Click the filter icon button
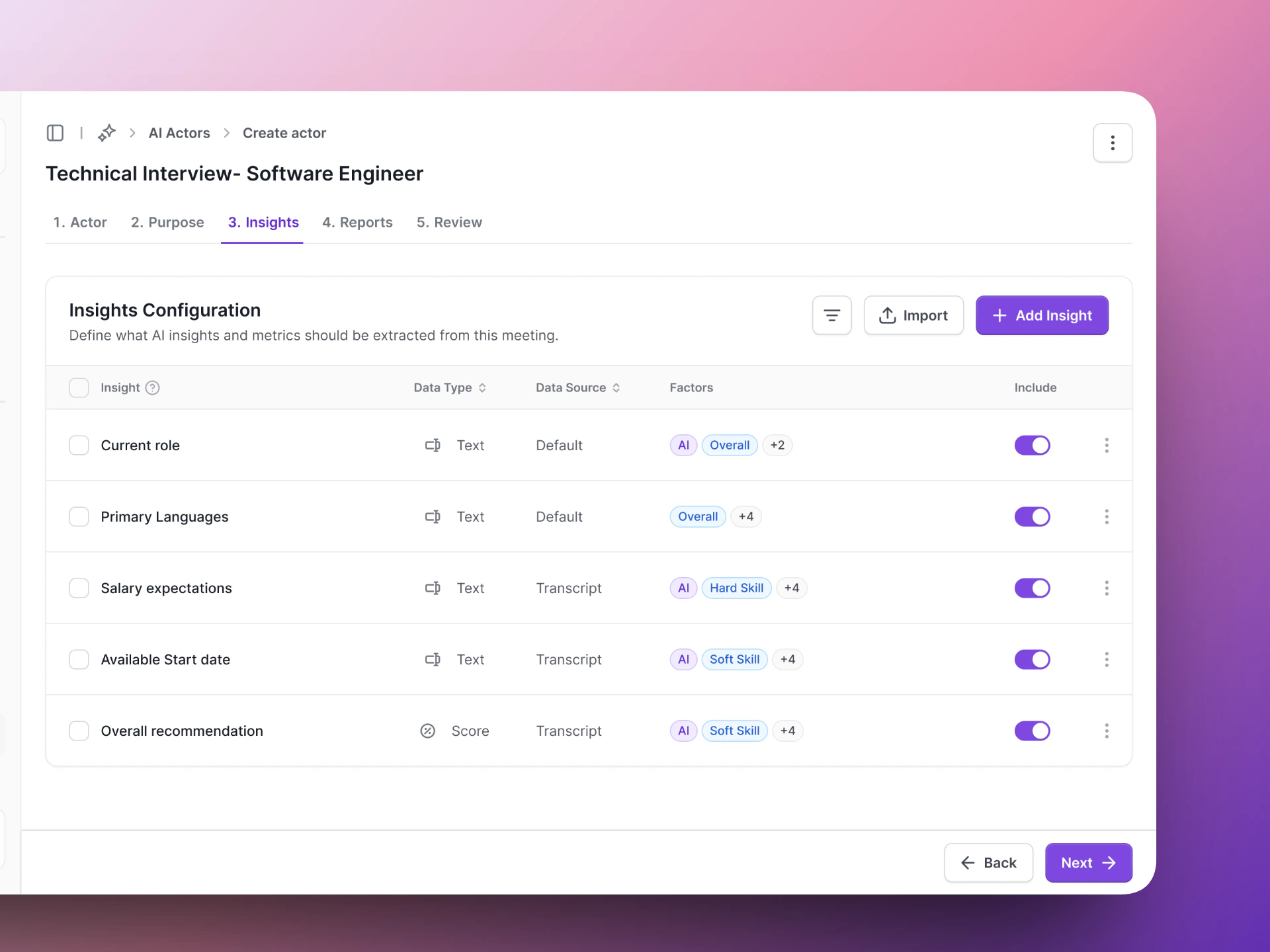The image size is (1270, 952). pos(831,315)
